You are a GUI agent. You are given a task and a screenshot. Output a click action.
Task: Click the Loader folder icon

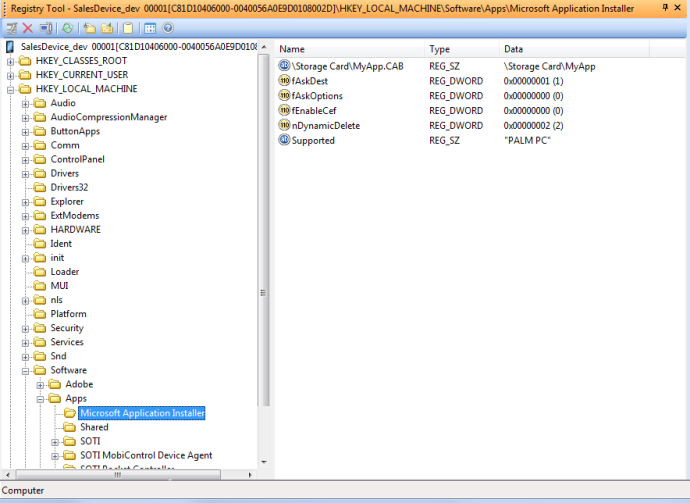(40, 272)
